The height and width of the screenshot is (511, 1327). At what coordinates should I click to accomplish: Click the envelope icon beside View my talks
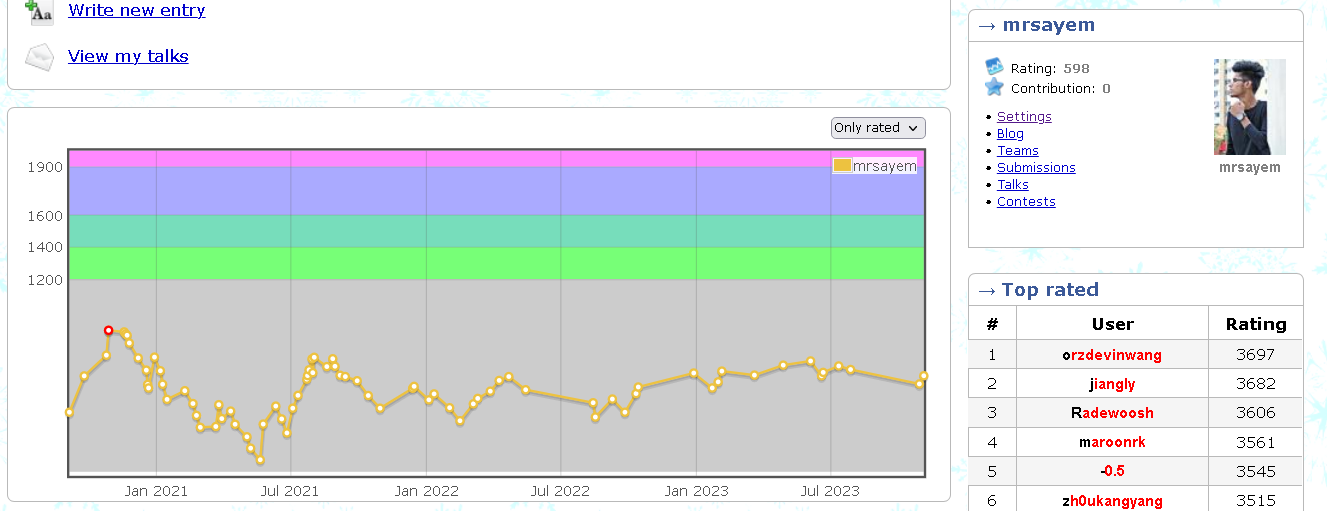pos(39,57)
